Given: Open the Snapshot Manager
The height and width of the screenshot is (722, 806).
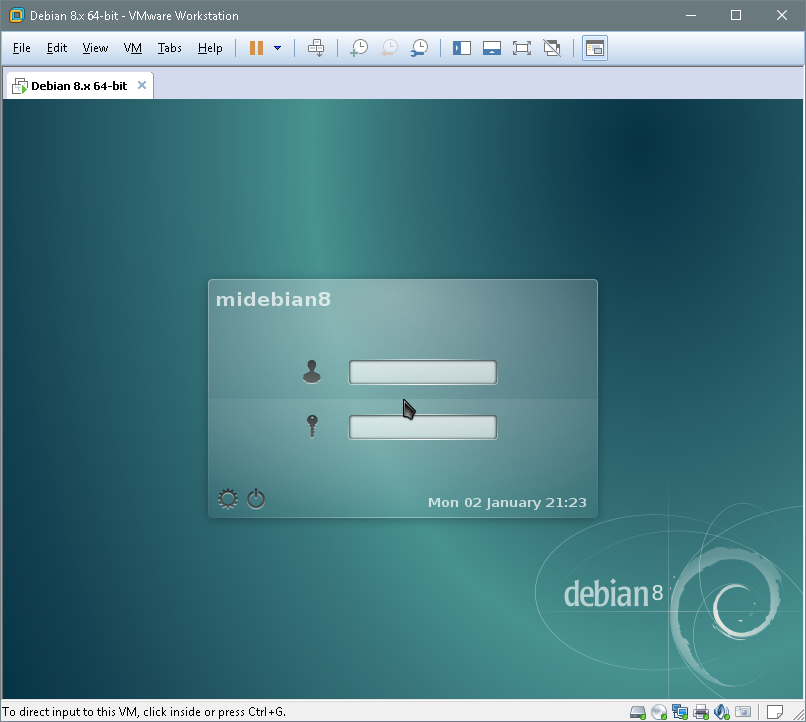Looking at the screenshot, I should 420,47.
